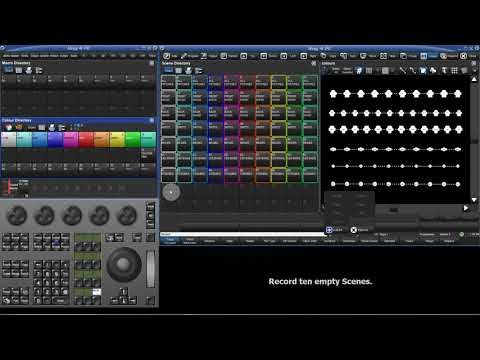Select the first fixture in the plot's top row

click(x=333, y=94)
